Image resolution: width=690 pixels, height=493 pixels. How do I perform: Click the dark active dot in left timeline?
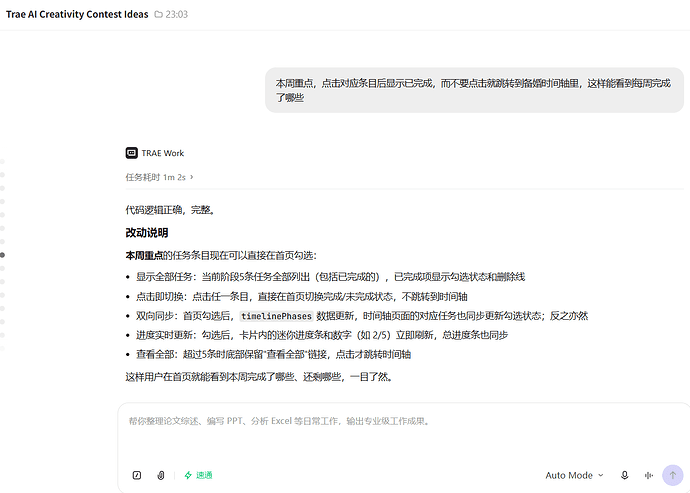(x=2, y=255)
